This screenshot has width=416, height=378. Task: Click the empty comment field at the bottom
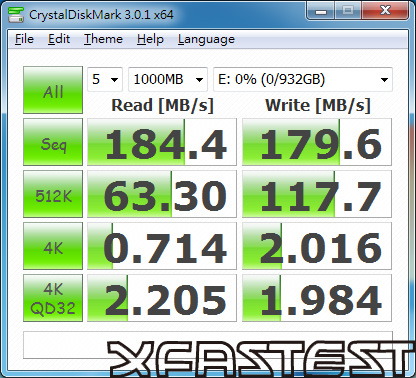(208, 345)
